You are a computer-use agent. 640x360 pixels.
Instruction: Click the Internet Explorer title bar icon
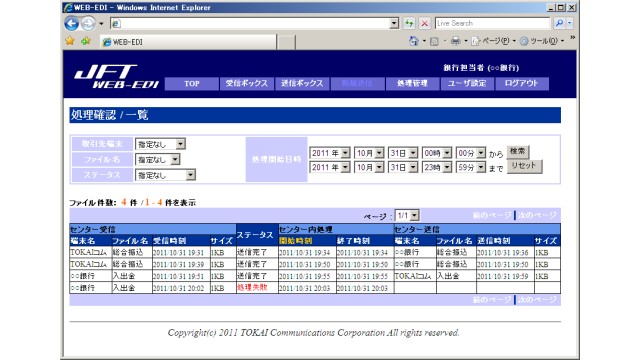click(x=68, y=7)
